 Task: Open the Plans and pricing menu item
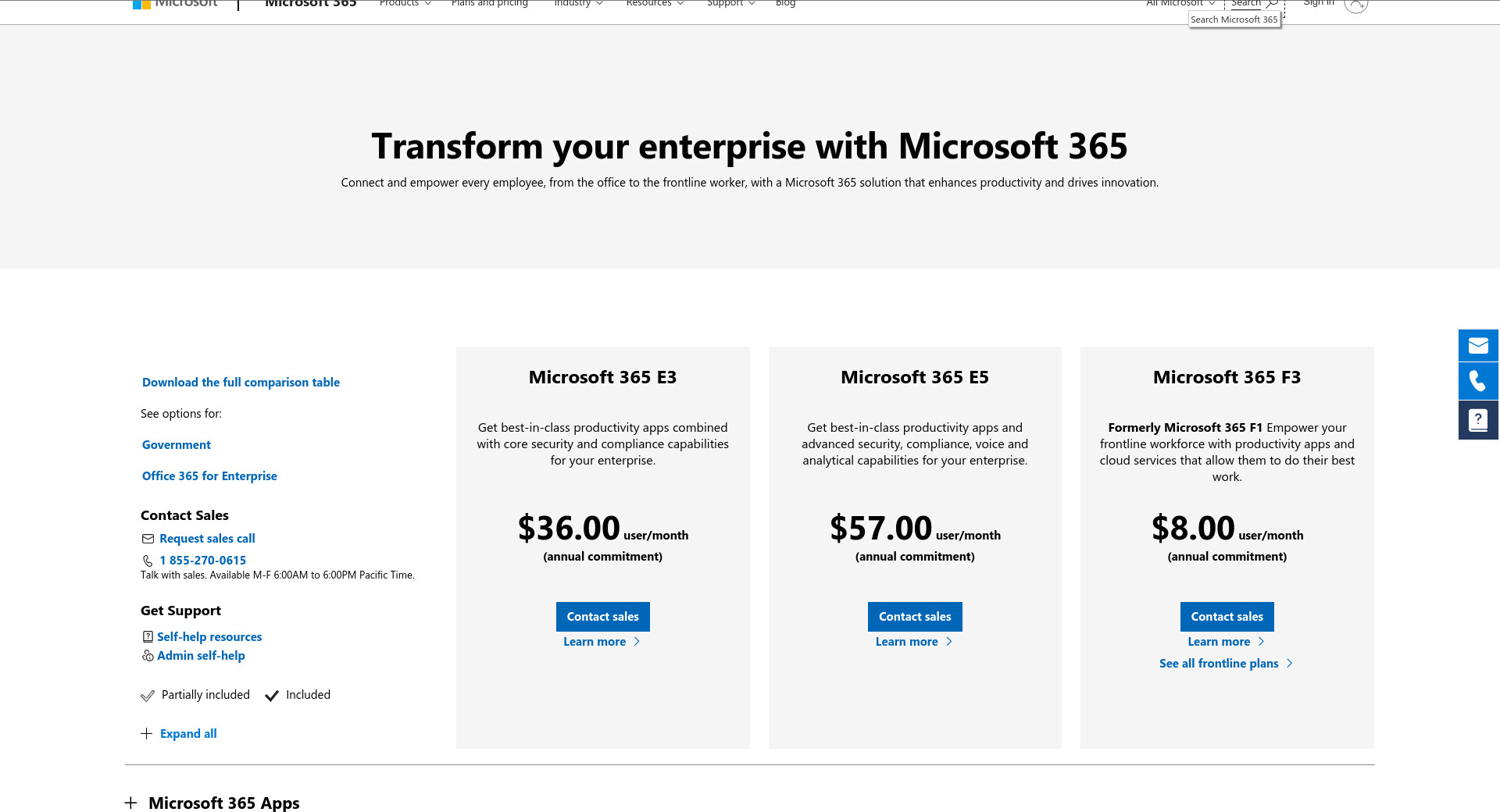pyautogui.click(x=490, y=4)
